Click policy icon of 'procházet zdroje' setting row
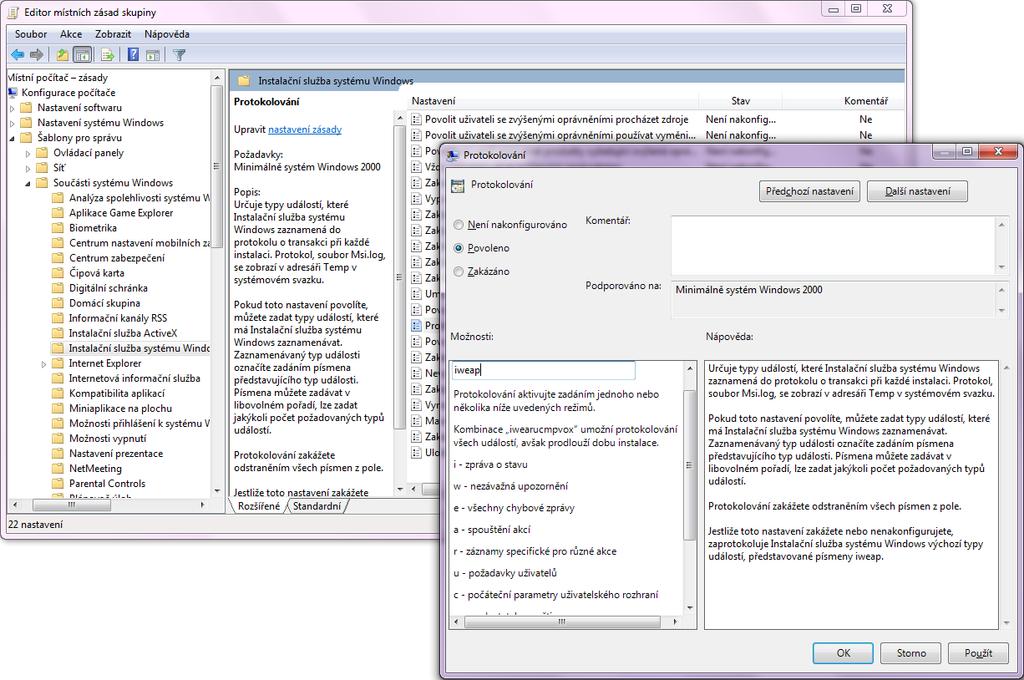Image resolution: width=1024 pixels, height=680 pixels. point(417,120)
